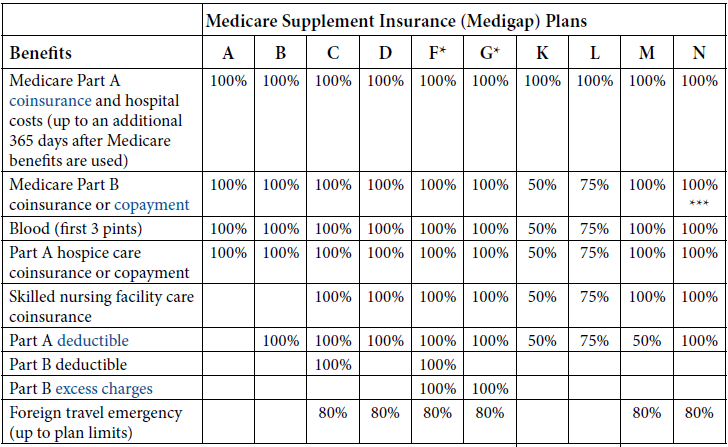Image resolution: width=728 pixels, height=447 pixels.
Task: Select the Plan K column header
Action: (x=542, y=53)
